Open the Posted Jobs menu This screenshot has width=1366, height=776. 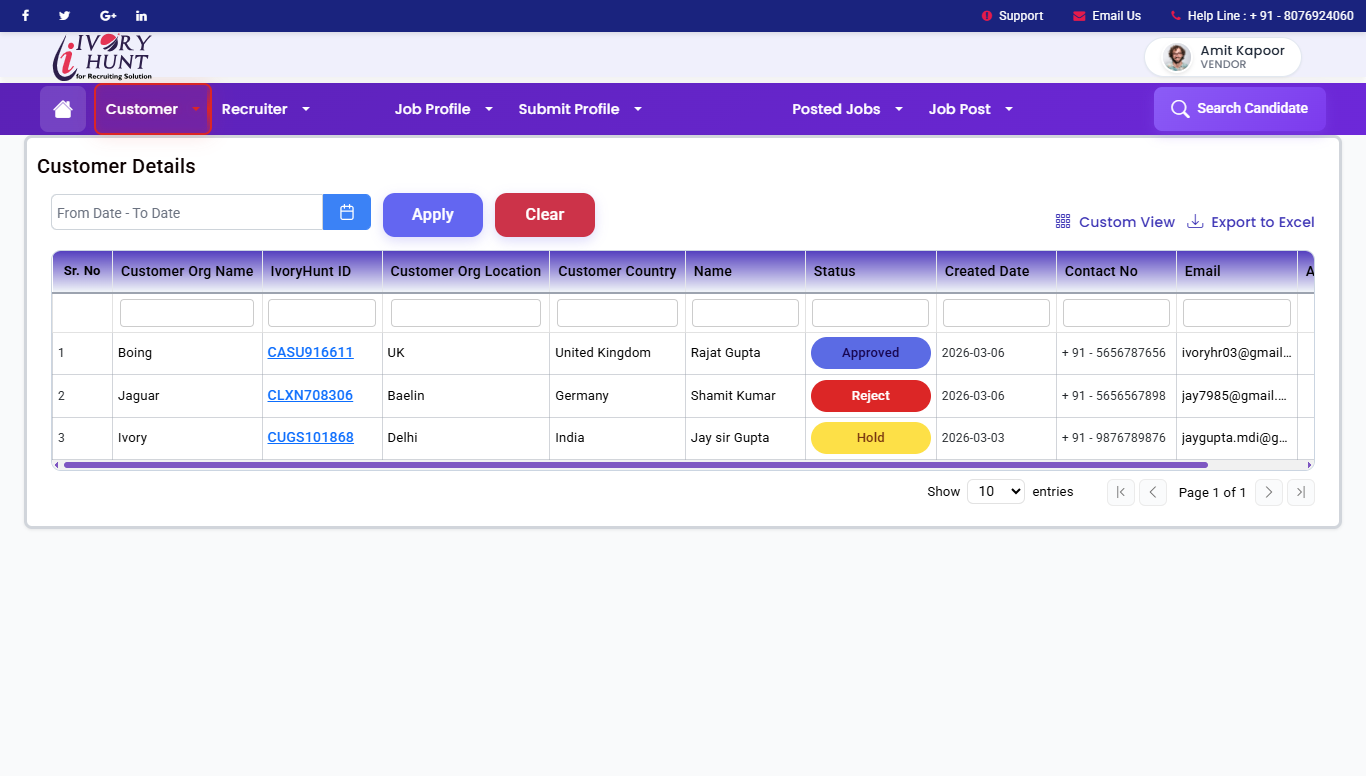pos(847,109)
